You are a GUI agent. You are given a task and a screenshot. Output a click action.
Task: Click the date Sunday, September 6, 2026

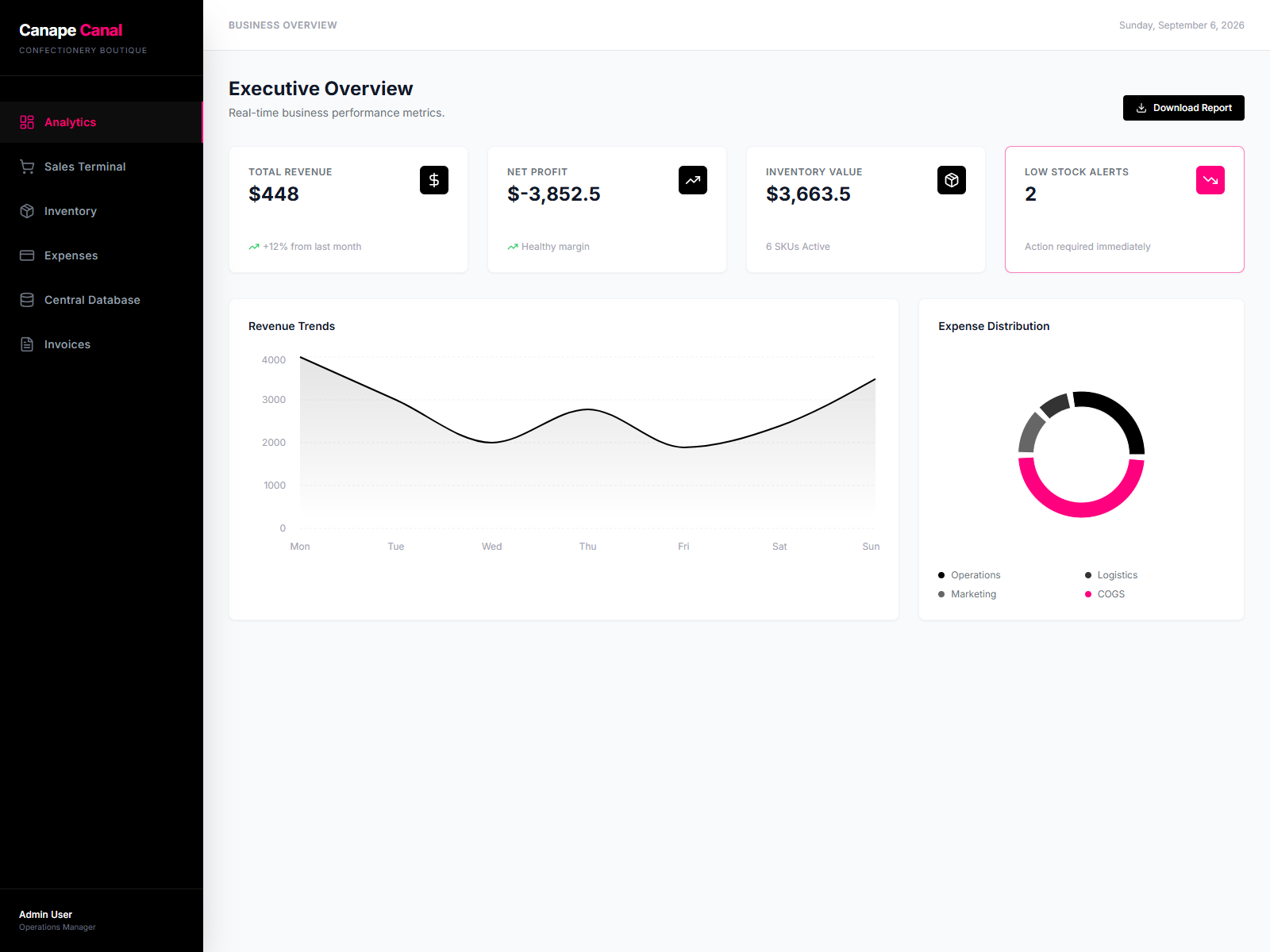tap(1182, 25)
